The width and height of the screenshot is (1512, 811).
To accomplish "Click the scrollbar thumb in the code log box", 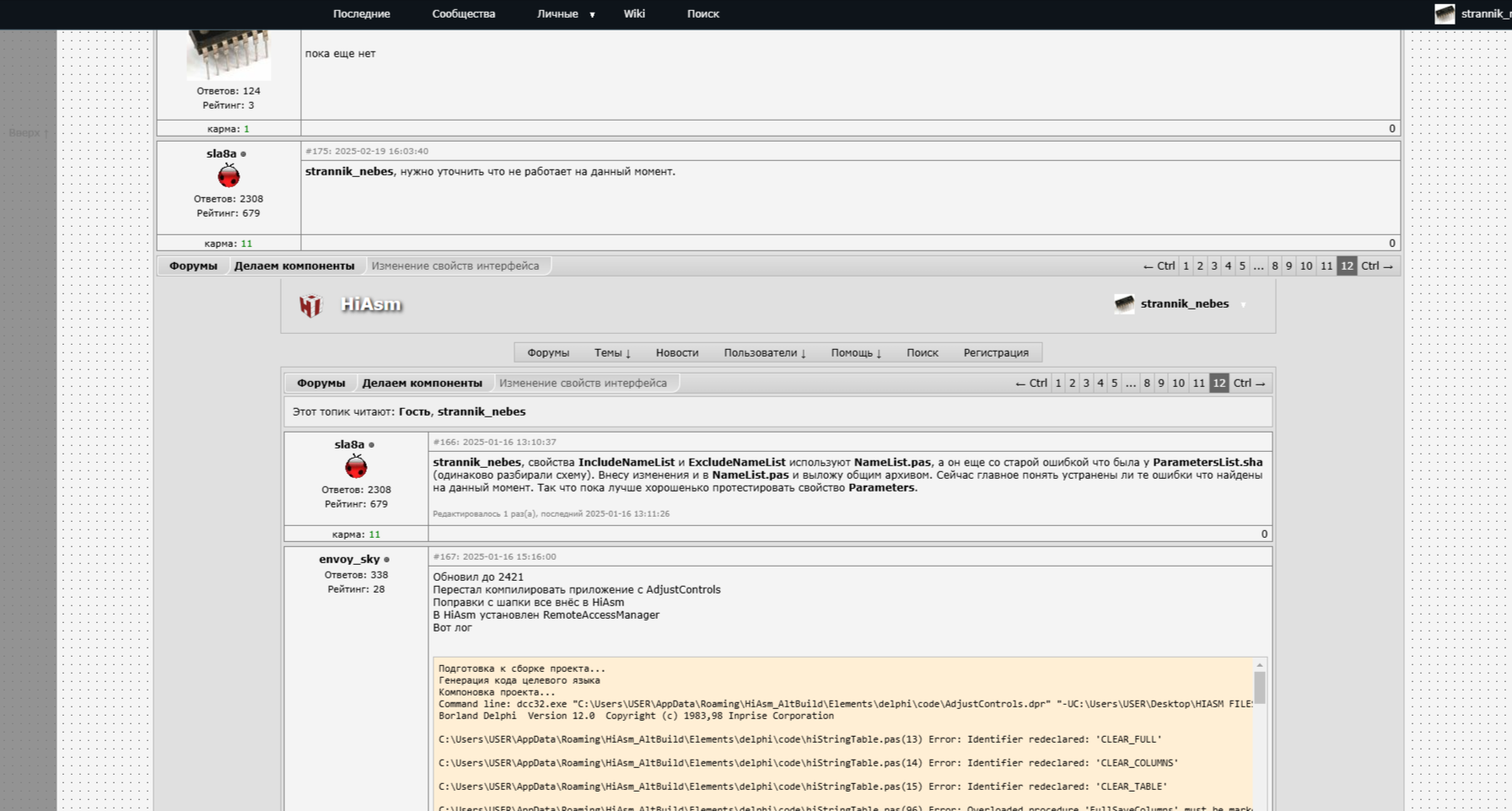I will pos(1259,687).
